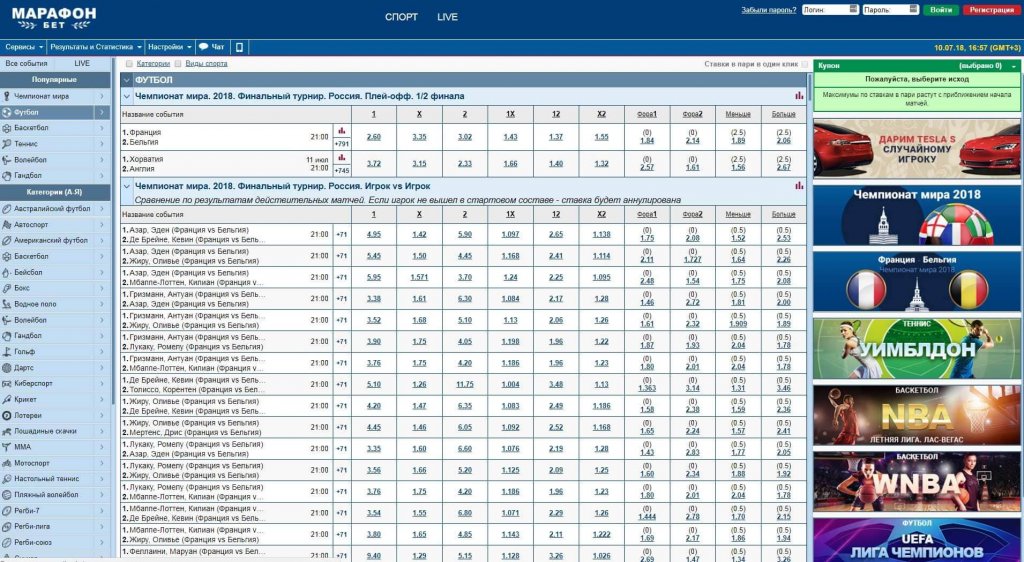Click the Мотоспорт category icon
The width and height of the screenshot is (1024, 562).
pos(7,463)
